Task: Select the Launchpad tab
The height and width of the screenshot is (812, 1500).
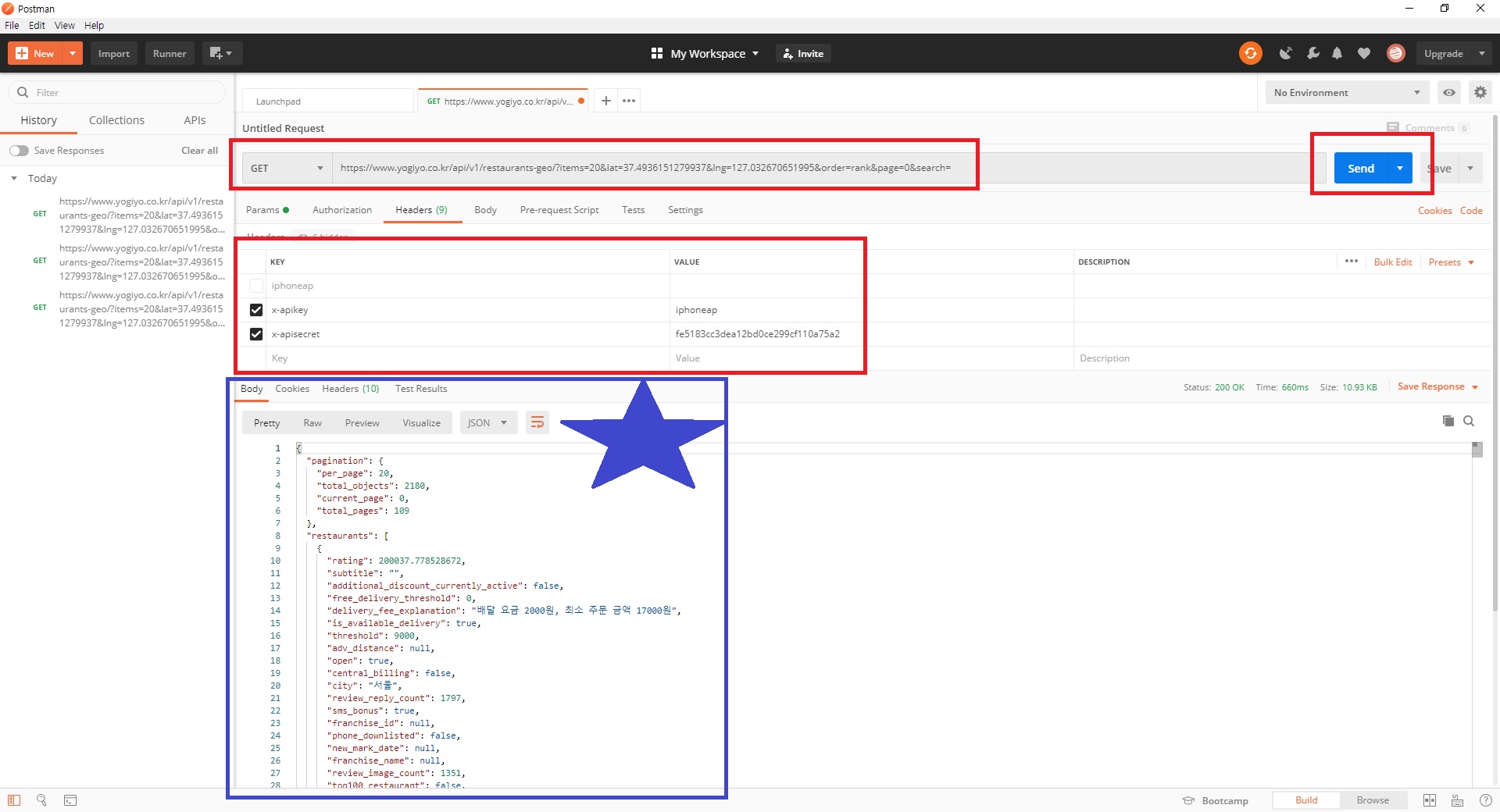Action: point(328,101)
